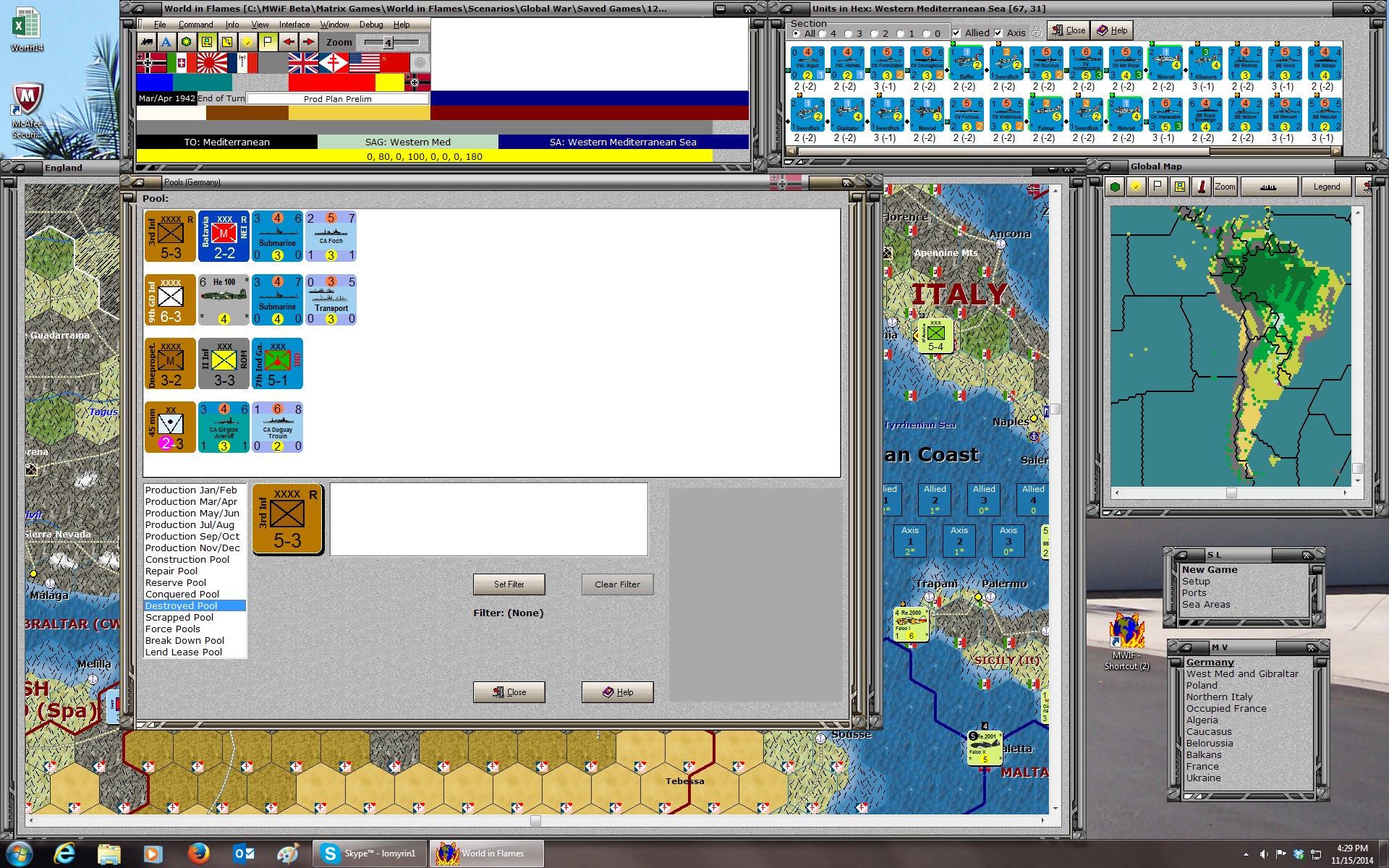Viewport: 1389px width, 868px height.
Task: Open the Info menu
Action: tap(231, 25)
